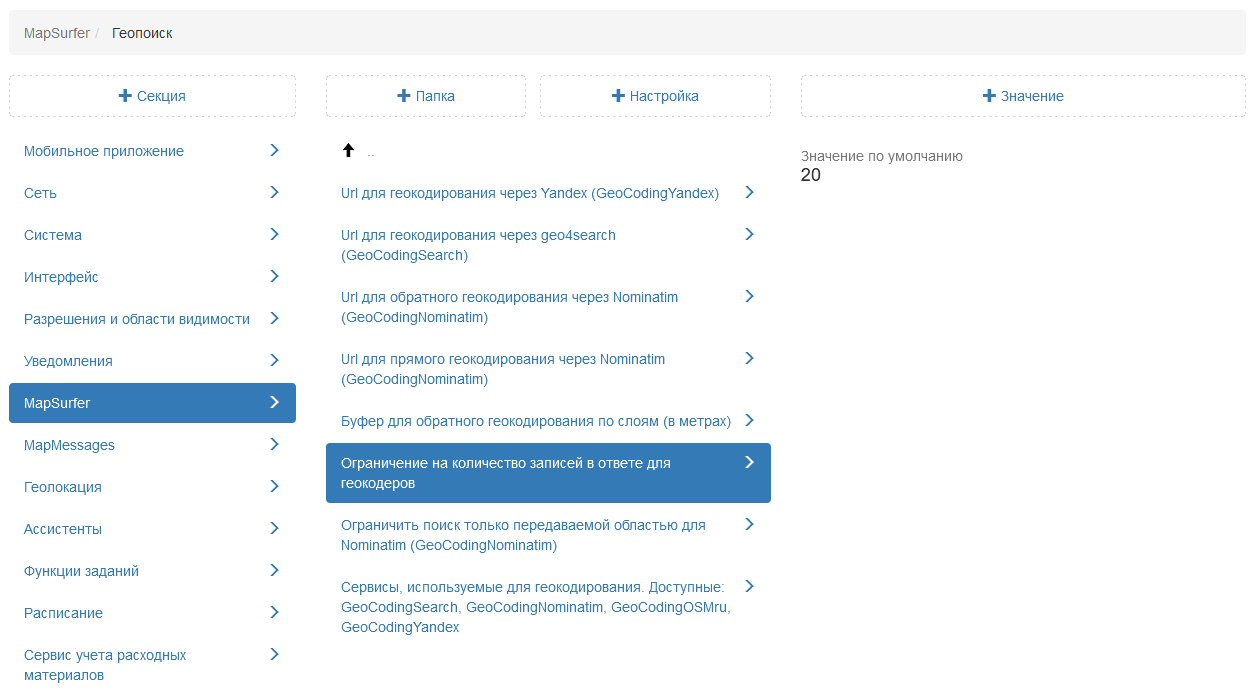Click chevron of Сервисы для геокодирования row
Viewport: 1255px width, 699px height.
tap(749, 586)
